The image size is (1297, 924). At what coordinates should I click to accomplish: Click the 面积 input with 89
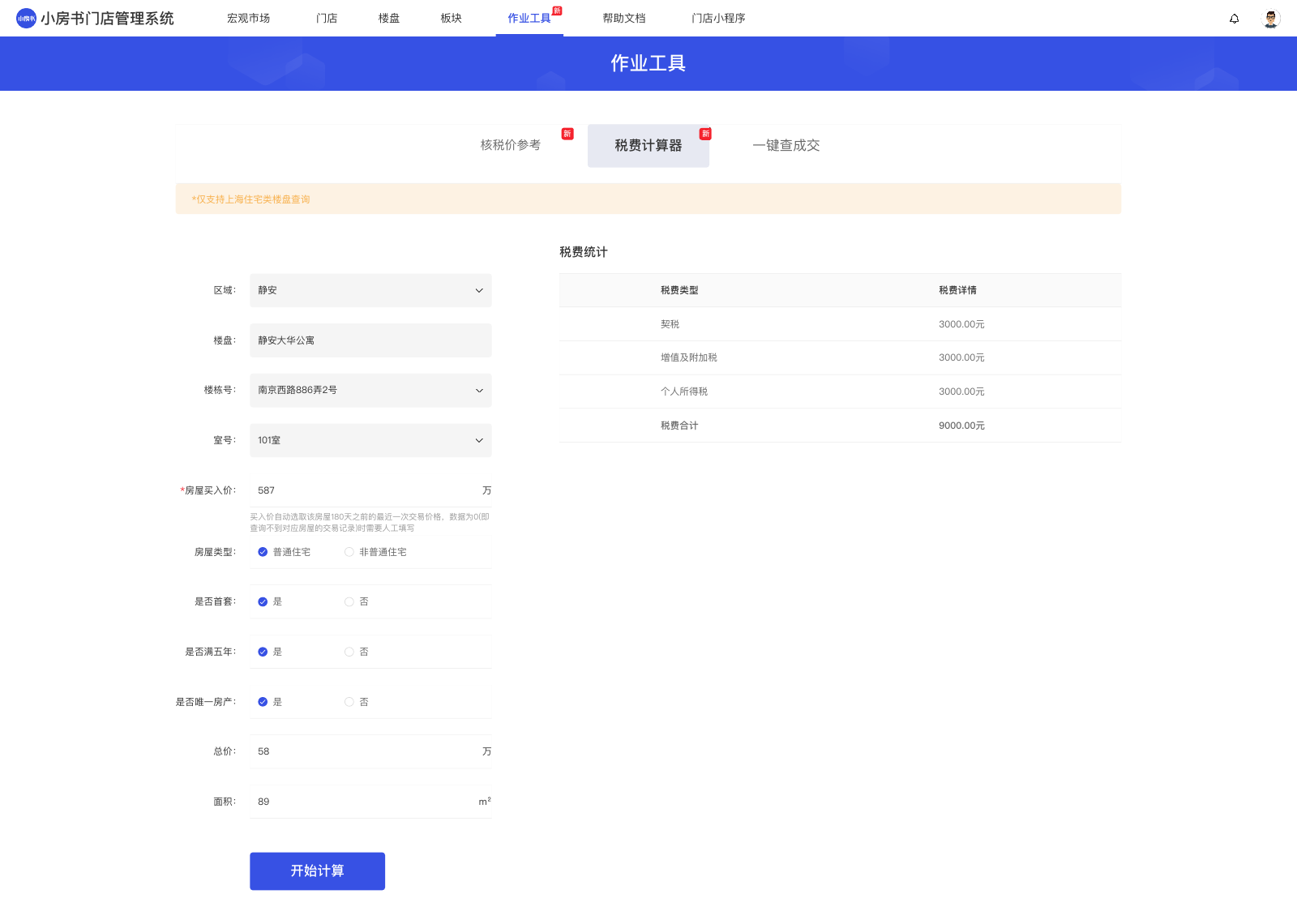click(370, 802)
